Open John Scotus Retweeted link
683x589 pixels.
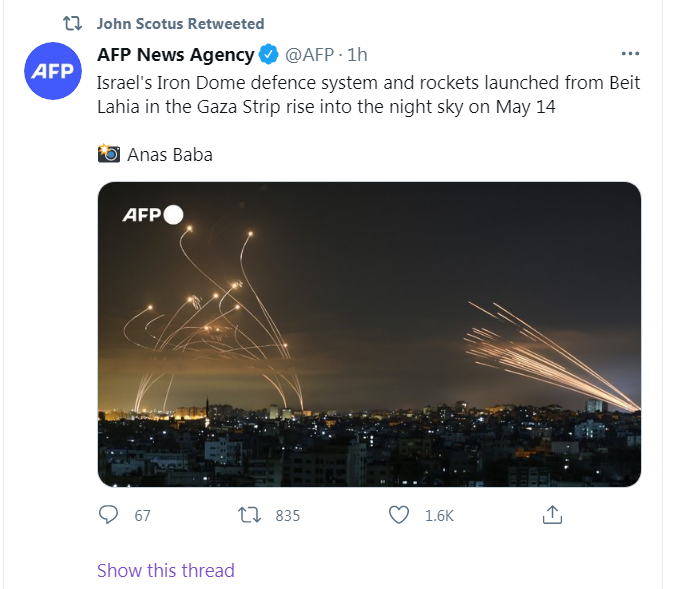tap(181, 23)
